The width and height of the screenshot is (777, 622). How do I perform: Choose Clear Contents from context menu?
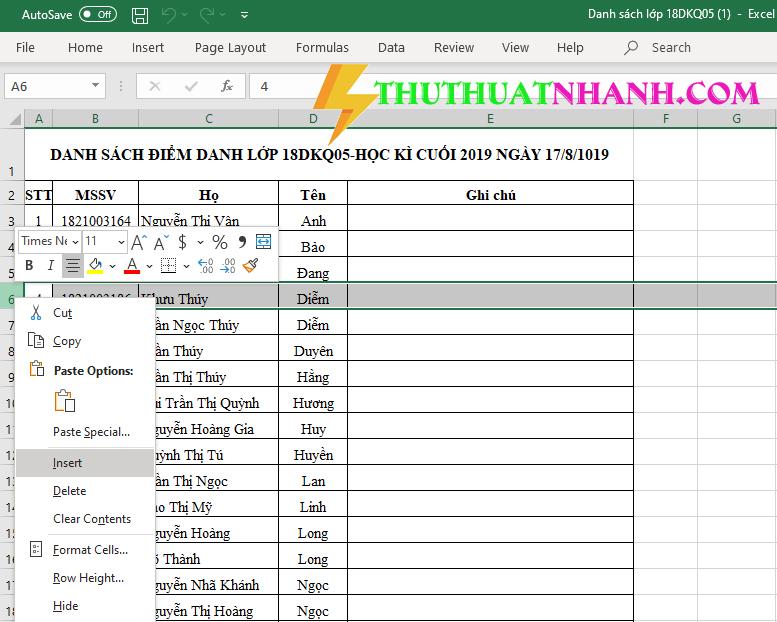click(92, 519)
